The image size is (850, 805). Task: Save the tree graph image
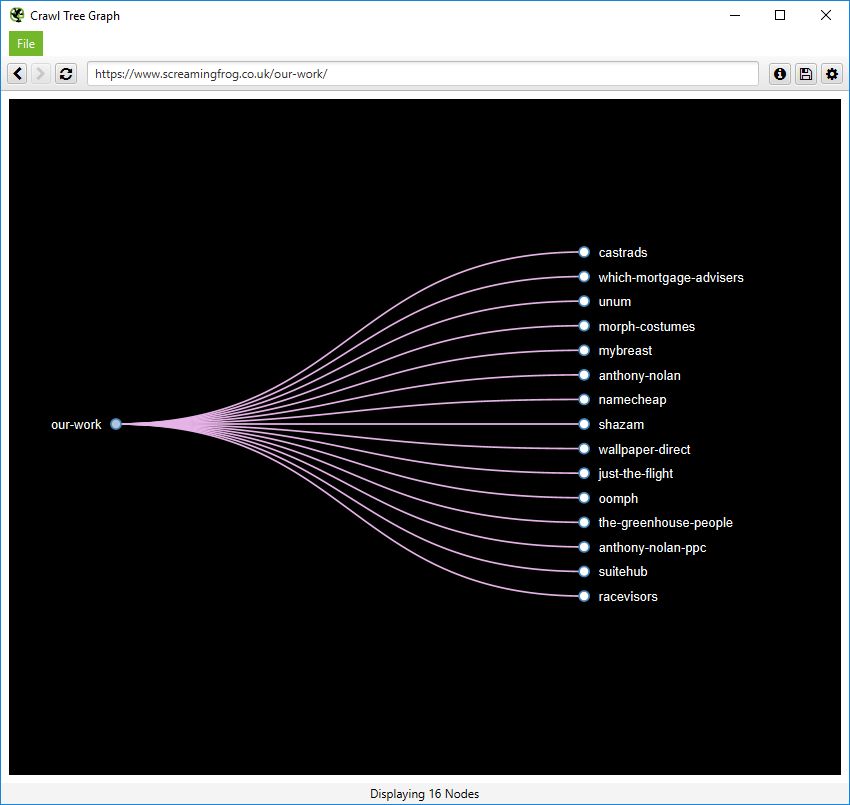tap(805, 73)
